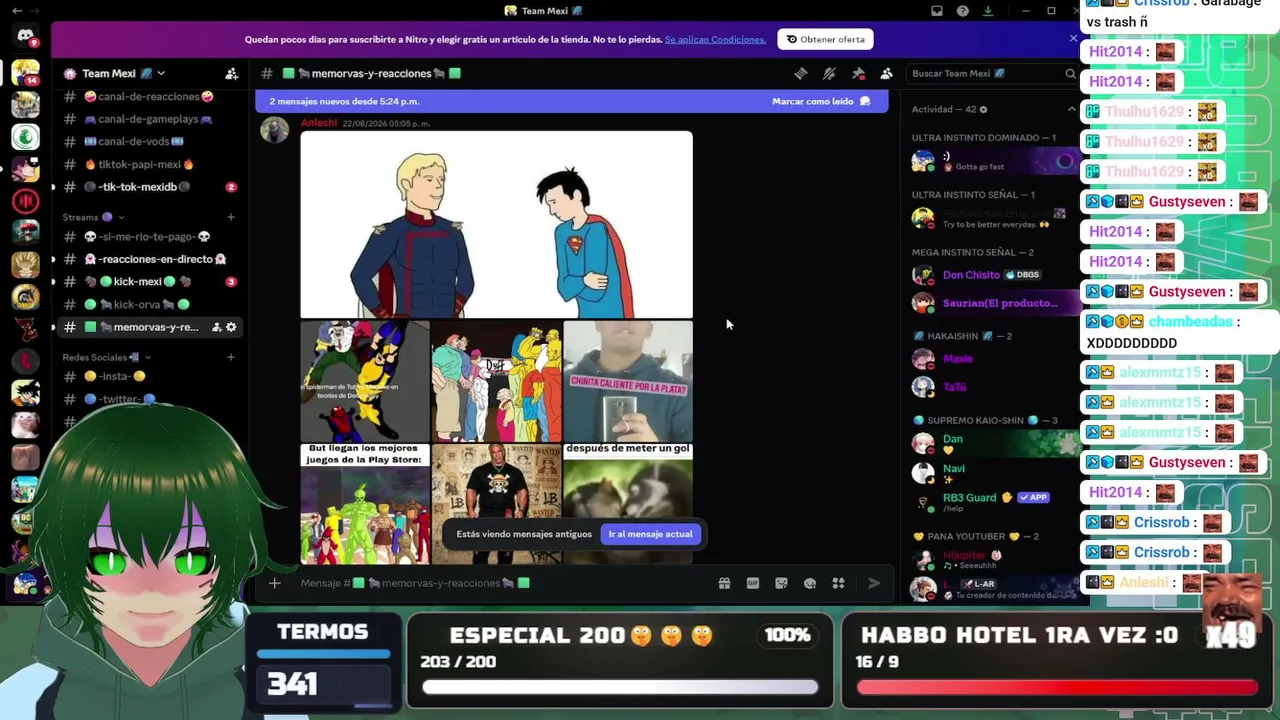
Task: Open activity settings gear beside Actividad
Action: click(x=983, y=109)
